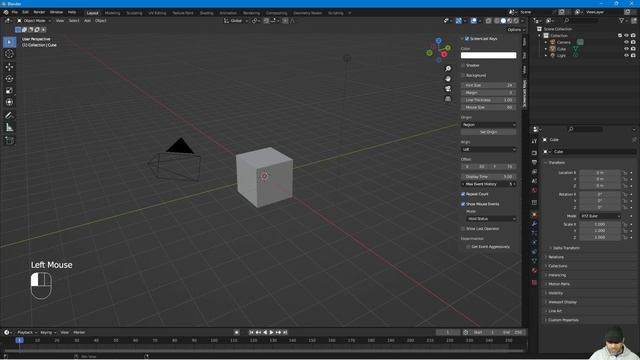The height and width of the screenshot is (360, 640).
Task: Adjust the Display Time slider
Action: (489, 177)
